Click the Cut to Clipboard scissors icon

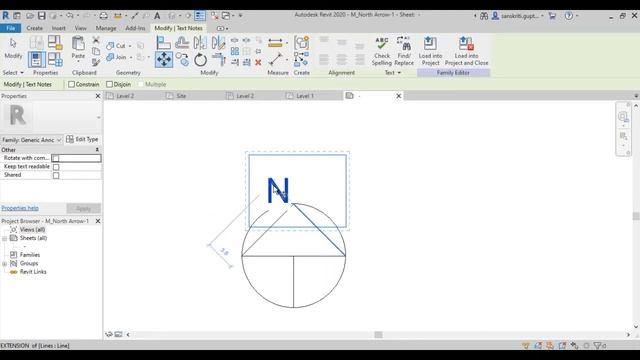[x=96, y=40]
